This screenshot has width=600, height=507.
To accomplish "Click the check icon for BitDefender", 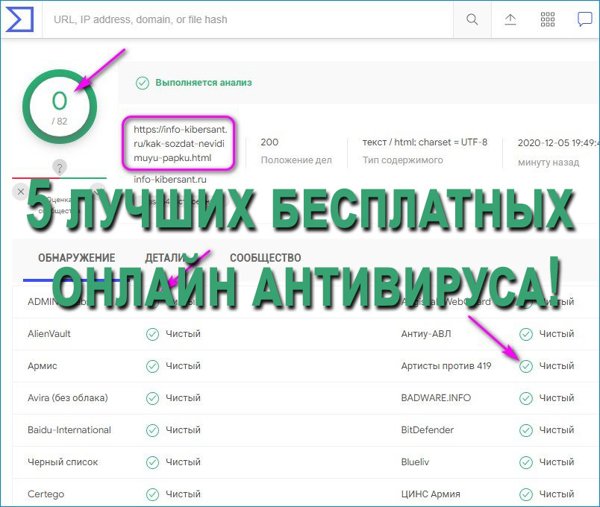I will point(526,430).
